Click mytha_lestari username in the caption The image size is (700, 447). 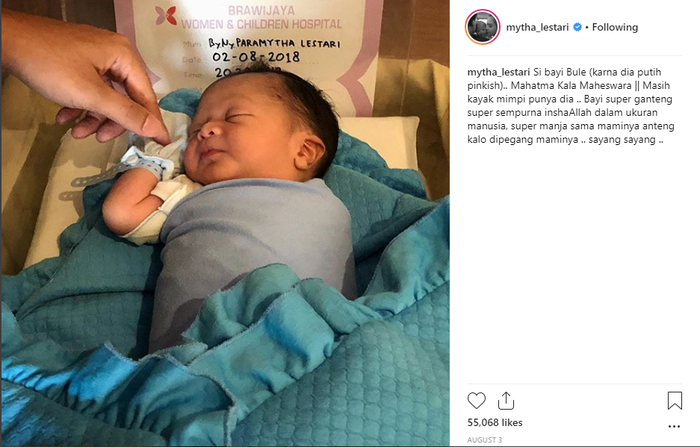(x=498, y=72)
